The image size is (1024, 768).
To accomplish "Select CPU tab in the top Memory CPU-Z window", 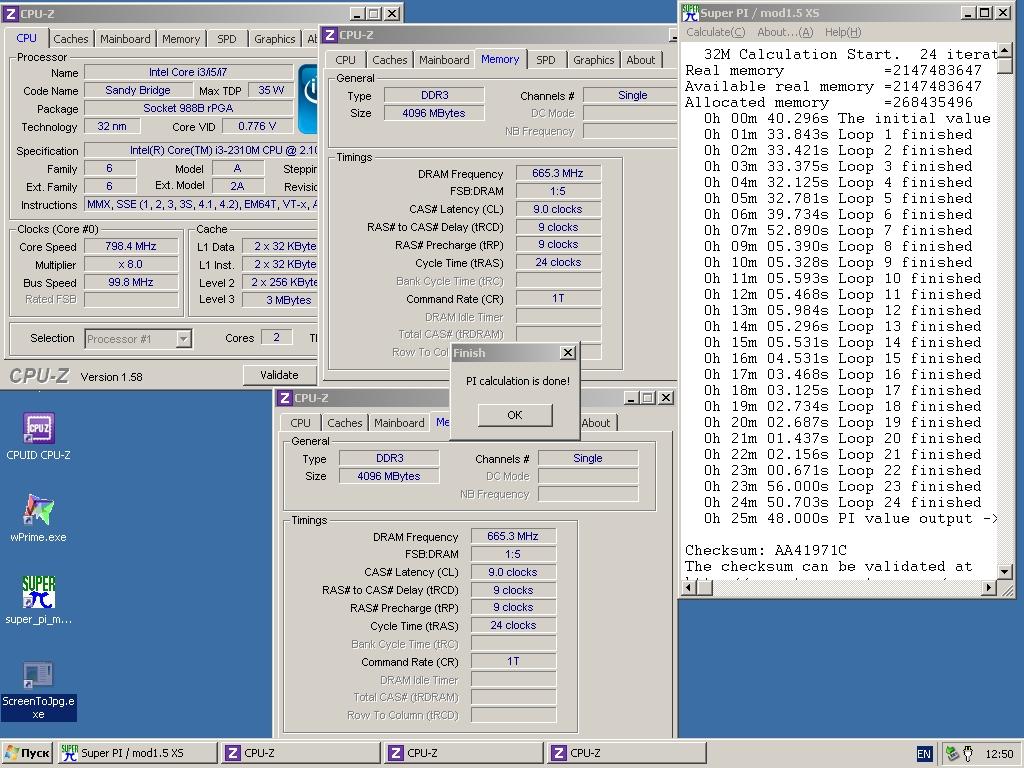I will [x=345, y=59].
